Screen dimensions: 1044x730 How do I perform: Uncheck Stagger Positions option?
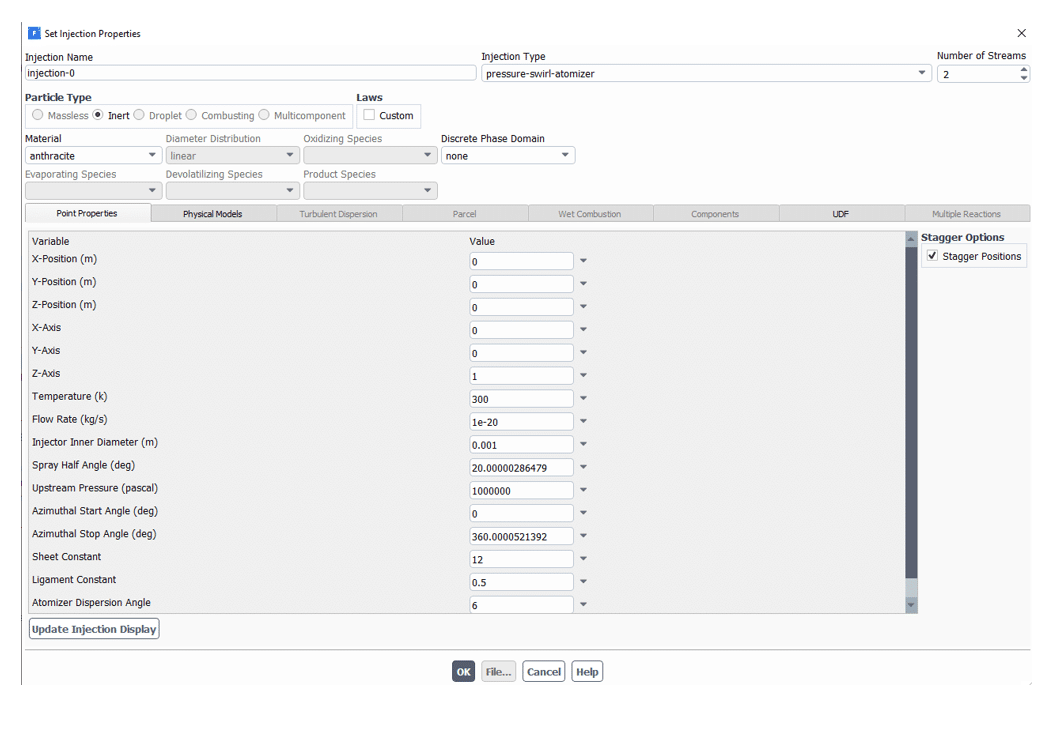click(933, 256)
